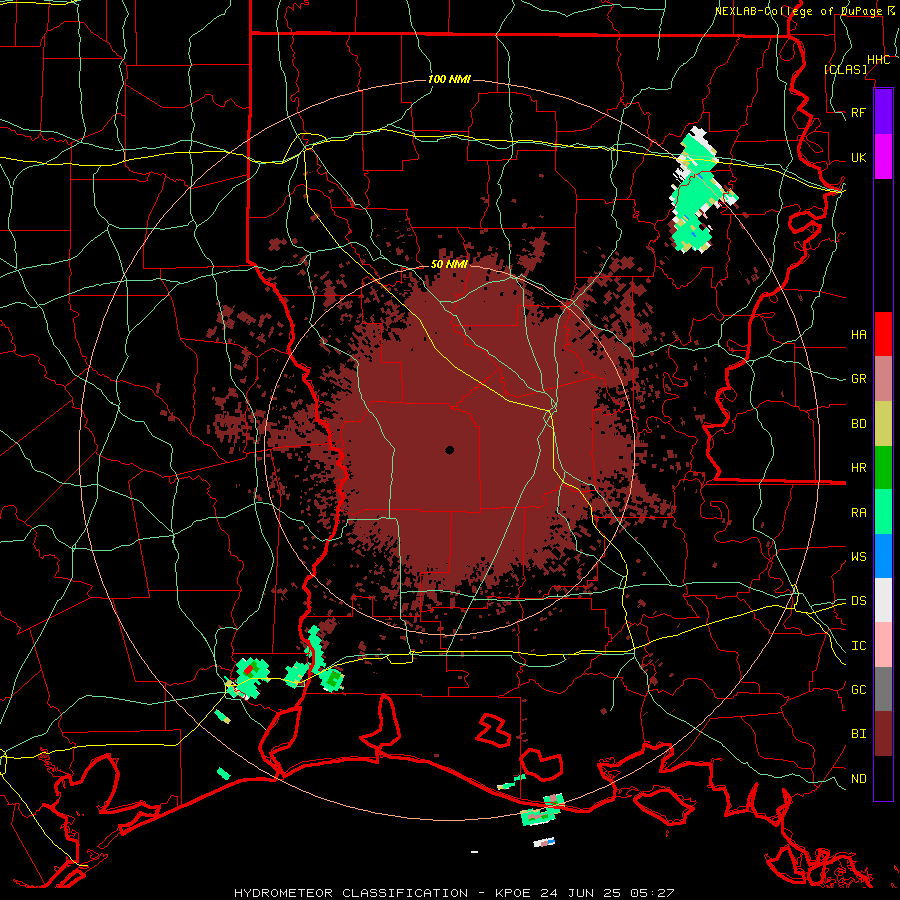This screenshot has width=900, height=900.
Task: Click the 05:27 time stamp
Action: point(654,893)
